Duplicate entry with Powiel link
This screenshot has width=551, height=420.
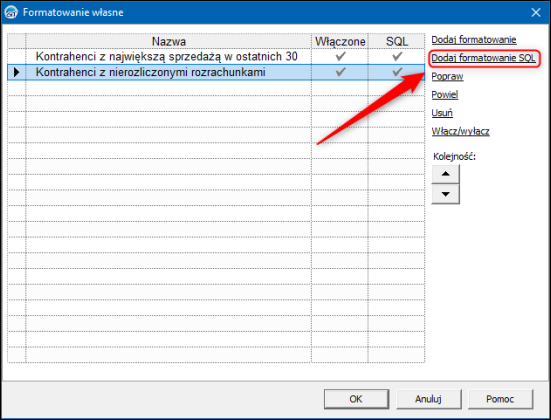coord(445,95)
